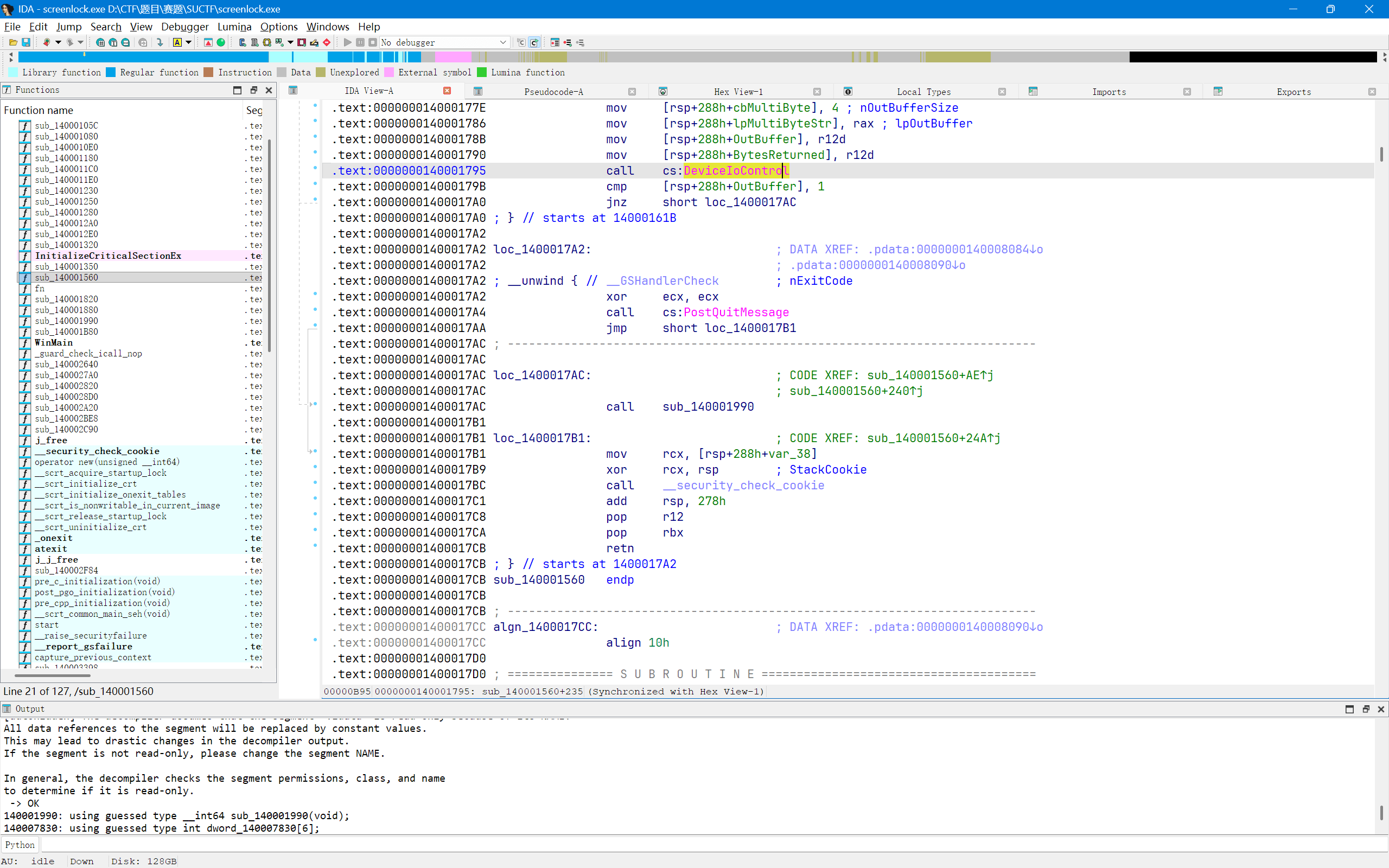1389x868 pixels.
Task: Click the Open file toolbar icon
Action: tap(13, 42)
